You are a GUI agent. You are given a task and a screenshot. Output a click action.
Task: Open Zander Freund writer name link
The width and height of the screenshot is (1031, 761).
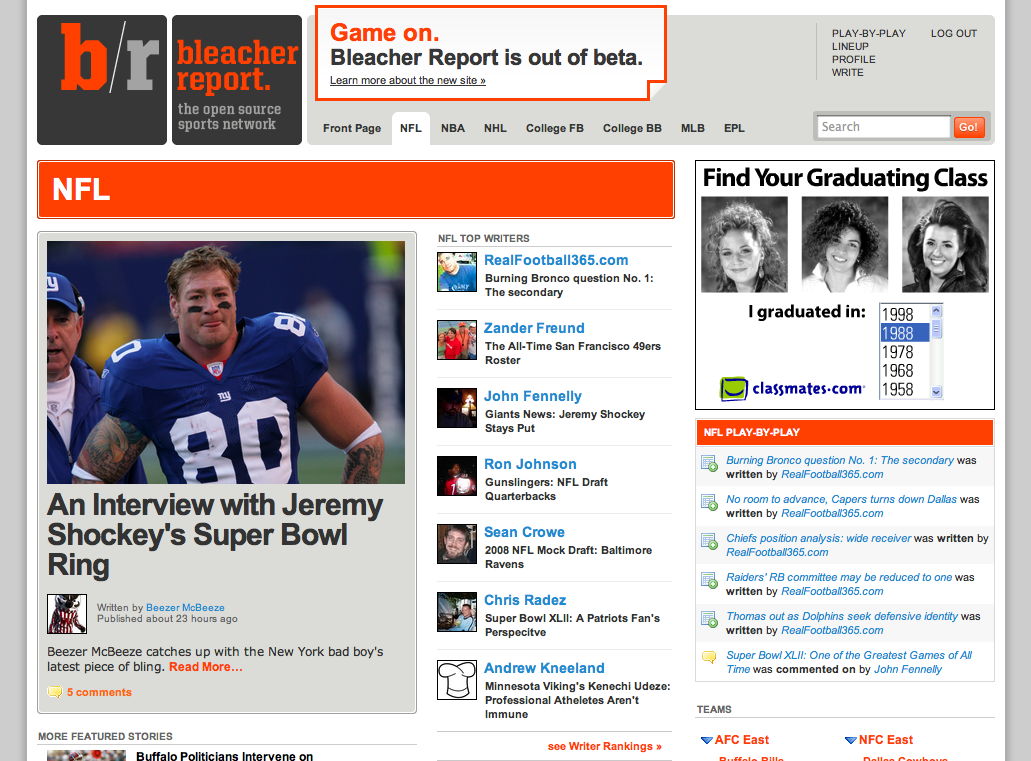click(534, 328)
